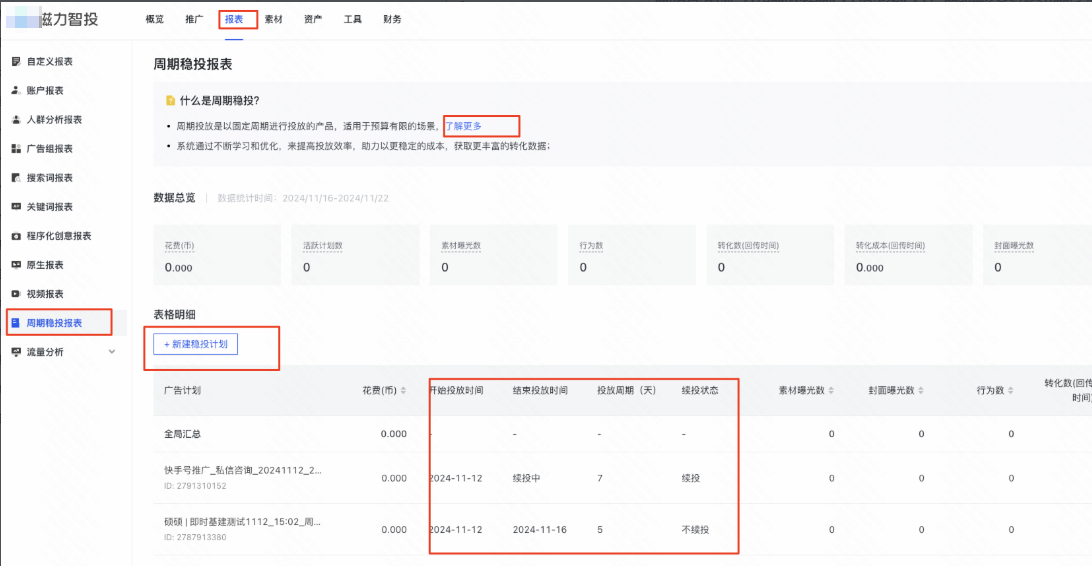Click the 不续投 status cell

pos(695,530)
